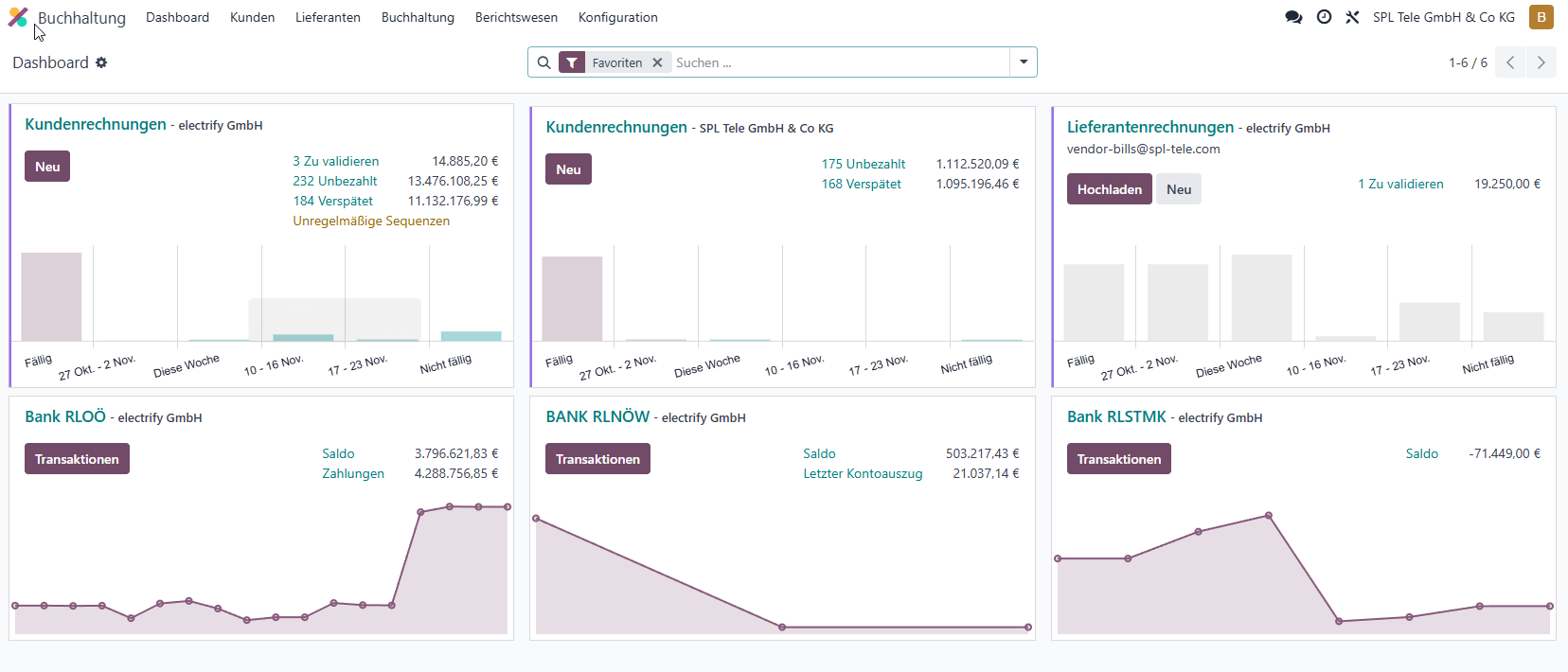Click the Hochladen button for vendor bills
The image size is (1568, 672).
click(x=1110, y=189)
